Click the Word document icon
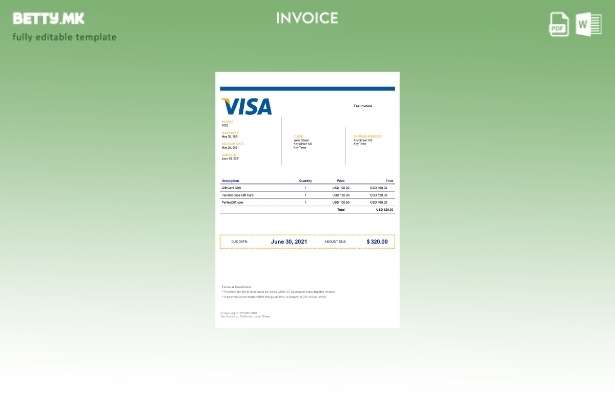Viewport: 615px width, 400px height. tap(588, 24)
